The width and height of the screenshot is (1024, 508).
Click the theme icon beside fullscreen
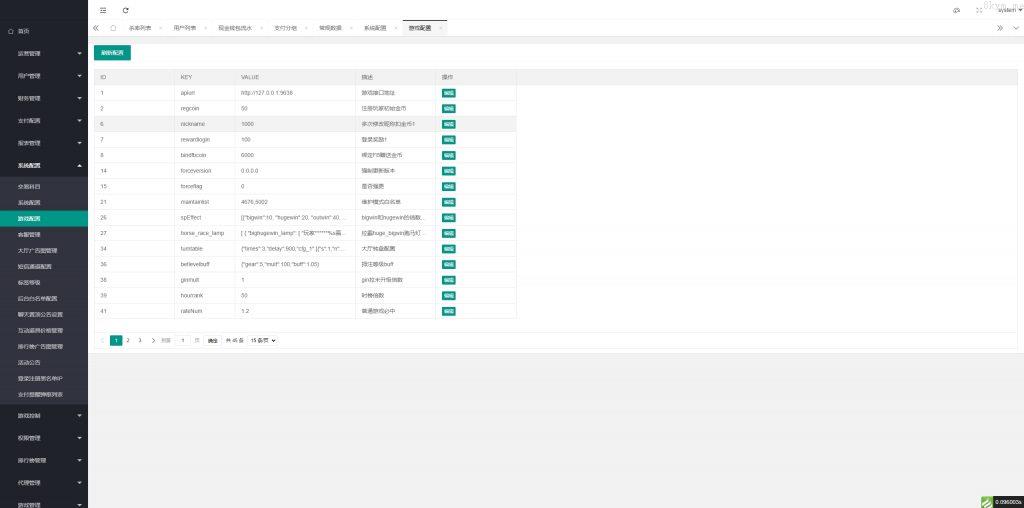tap(957, 10)
